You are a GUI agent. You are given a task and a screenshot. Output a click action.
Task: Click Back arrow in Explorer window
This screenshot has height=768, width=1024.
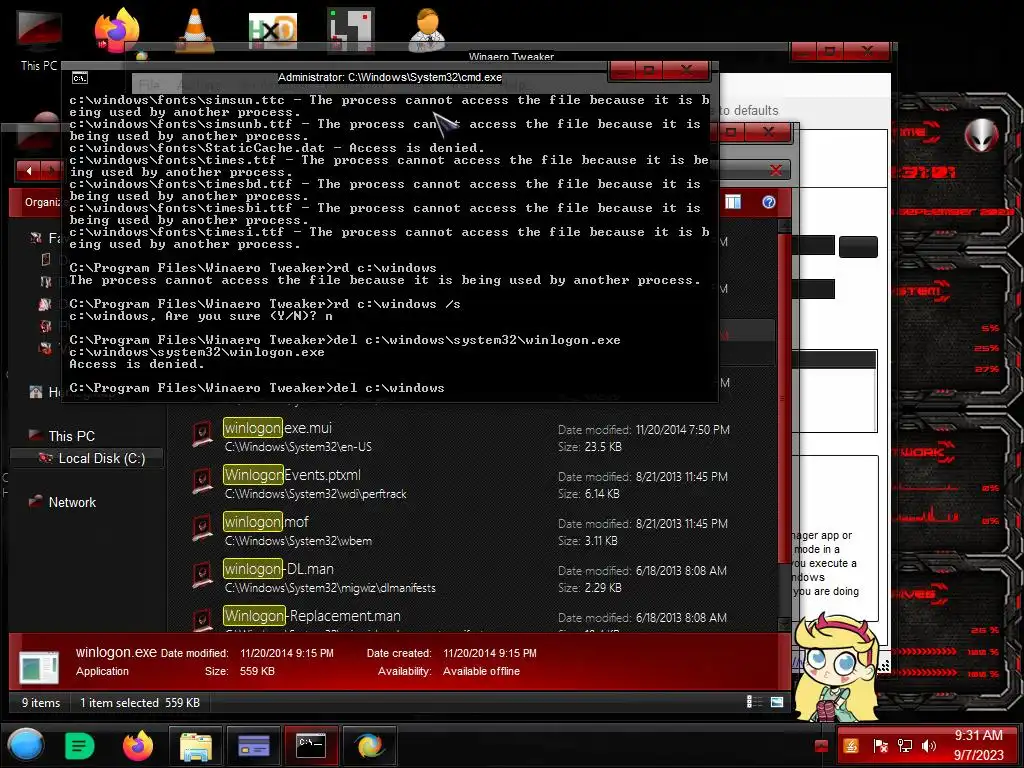click(x=29, y=170)
